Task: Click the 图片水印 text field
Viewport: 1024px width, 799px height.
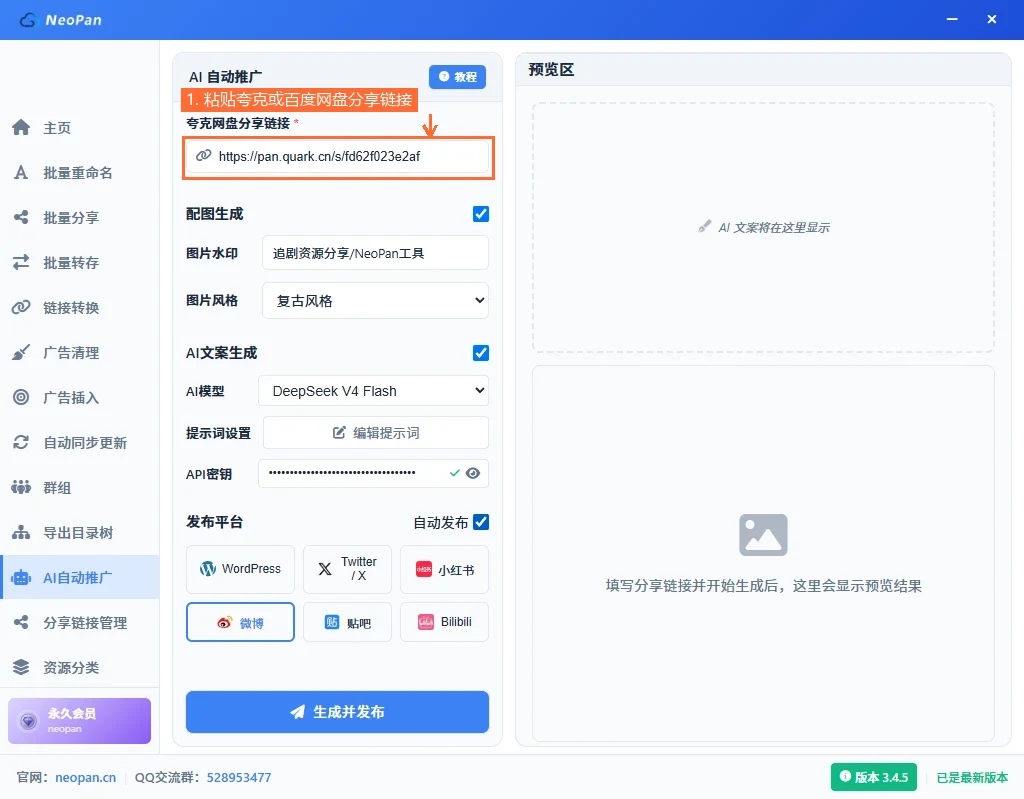Action: click(x=376, y=253)
